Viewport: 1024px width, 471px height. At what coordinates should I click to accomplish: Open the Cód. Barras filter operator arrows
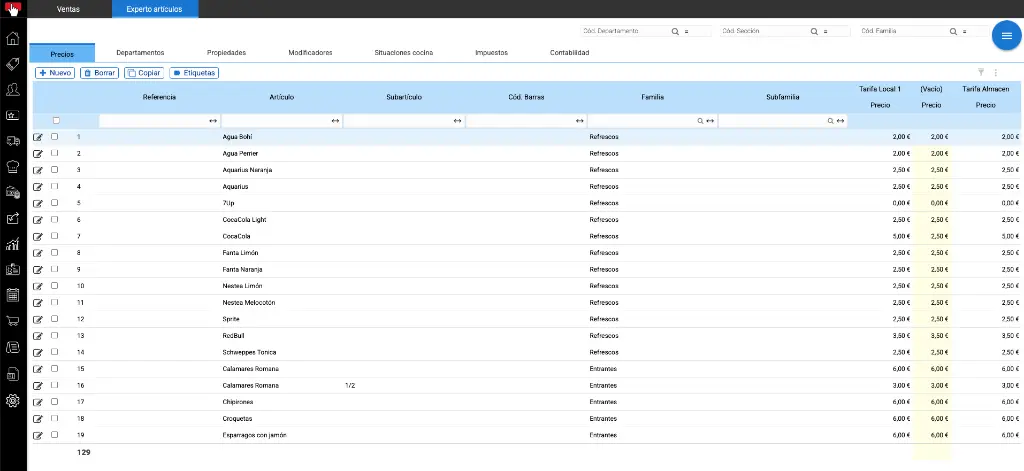pyautogui.click(x=579, y=121)
